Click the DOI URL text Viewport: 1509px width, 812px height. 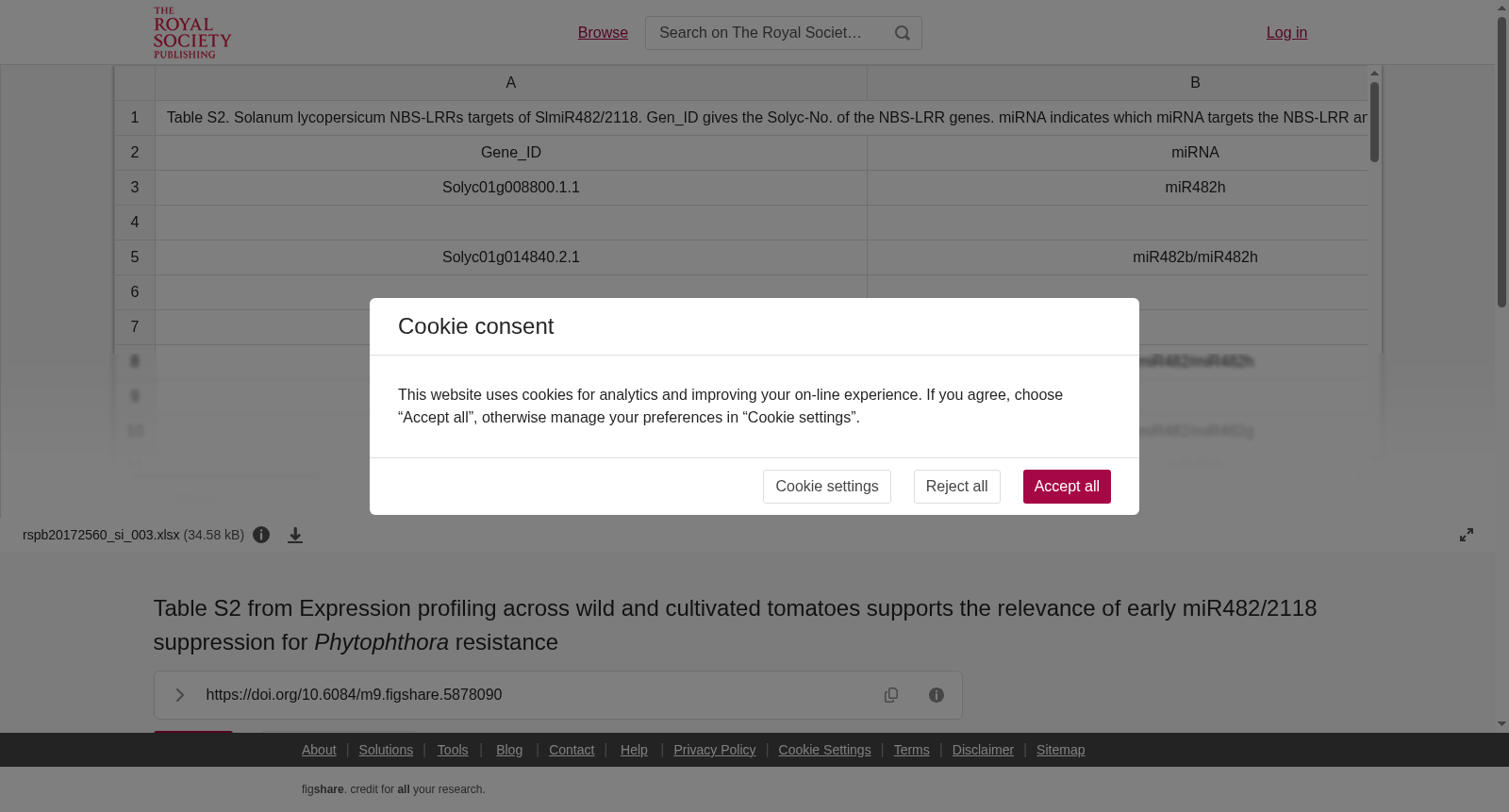354,695
